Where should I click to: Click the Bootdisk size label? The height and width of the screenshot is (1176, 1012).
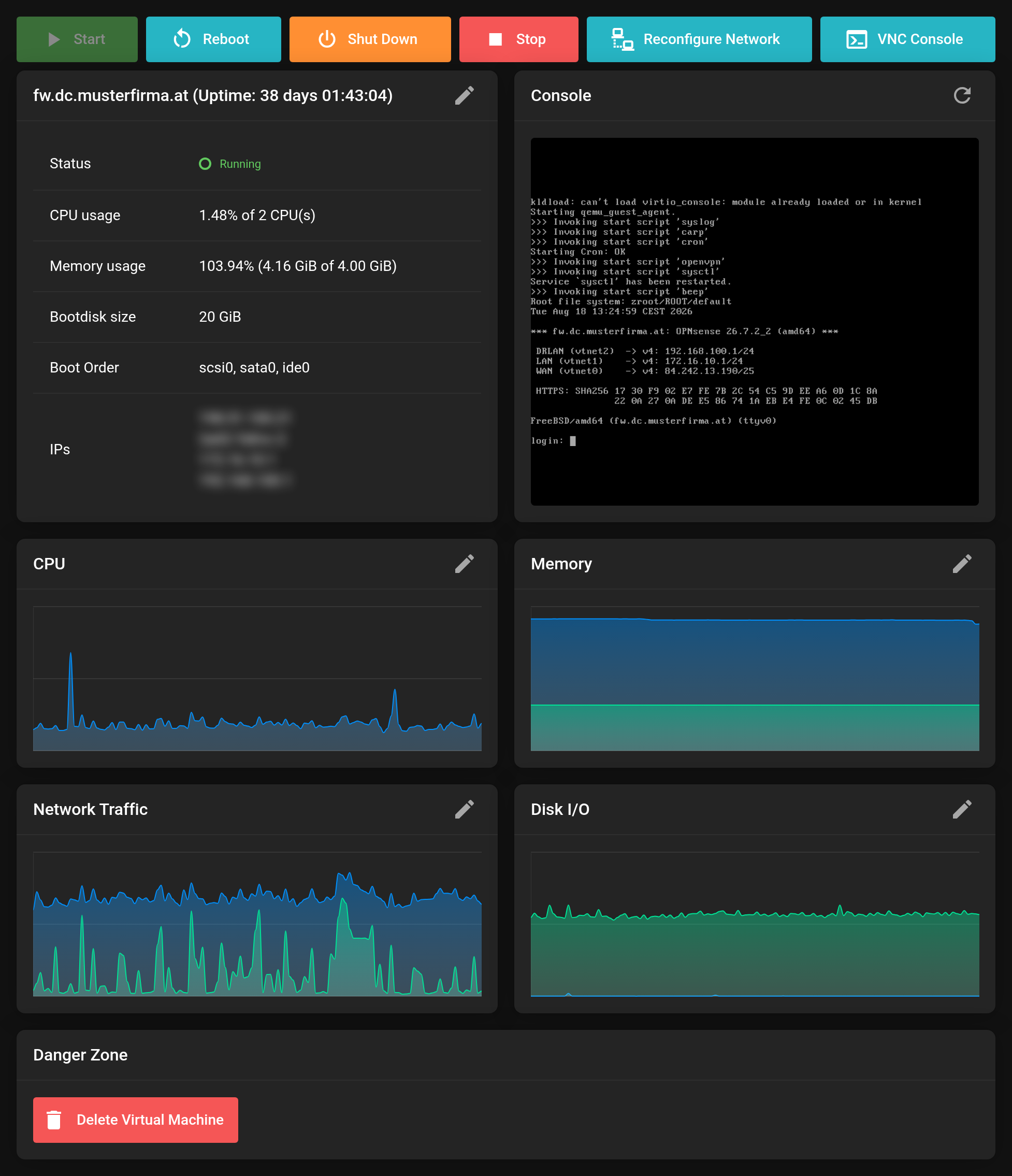tap(93, 317)
